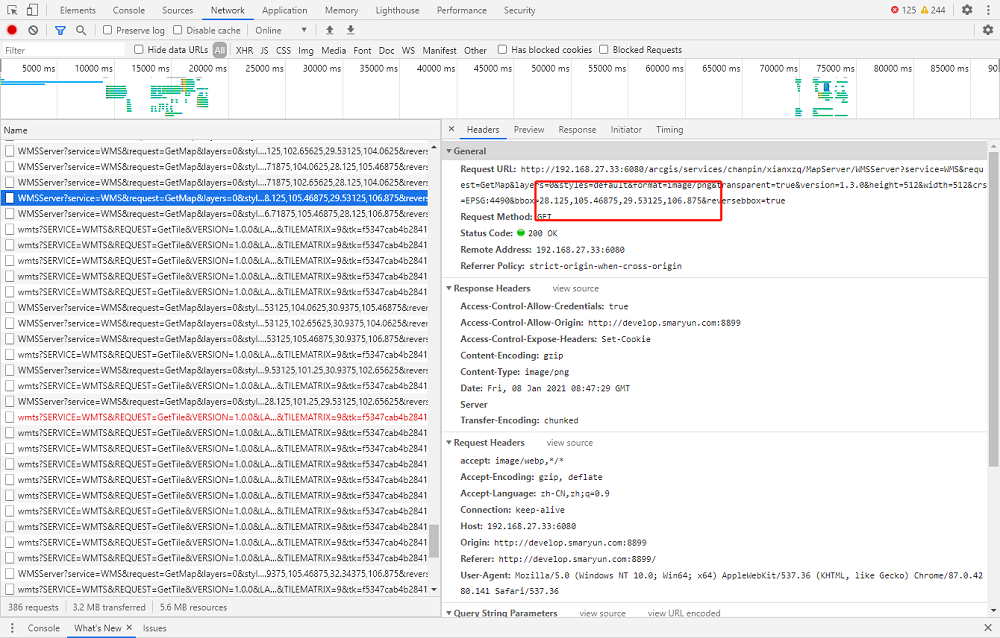Activate the inspect element picker icon
Screen dimensions: 1000x638
click(12, 10)
